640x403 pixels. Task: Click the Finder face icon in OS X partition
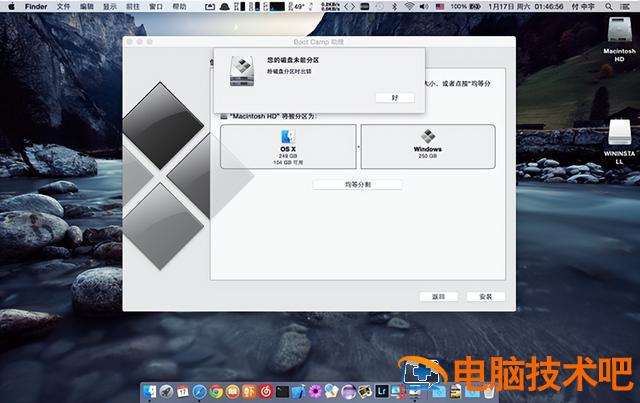click(x=288, y=136)
